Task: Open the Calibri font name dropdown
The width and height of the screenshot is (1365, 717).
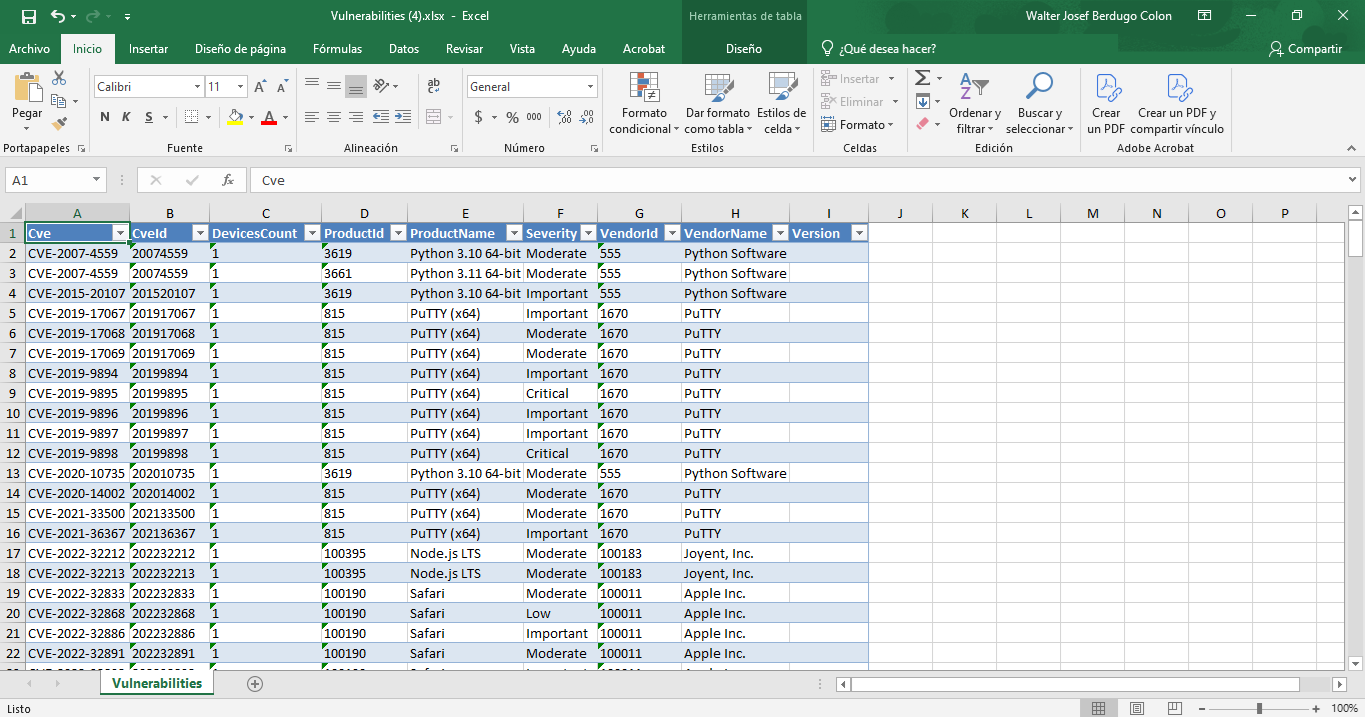Action: [197, 87]
